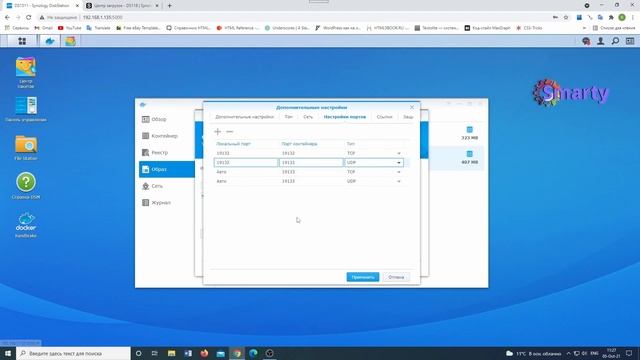640x360 pixels.
Task: Select Port Settings tab
Action: (344, 117)
